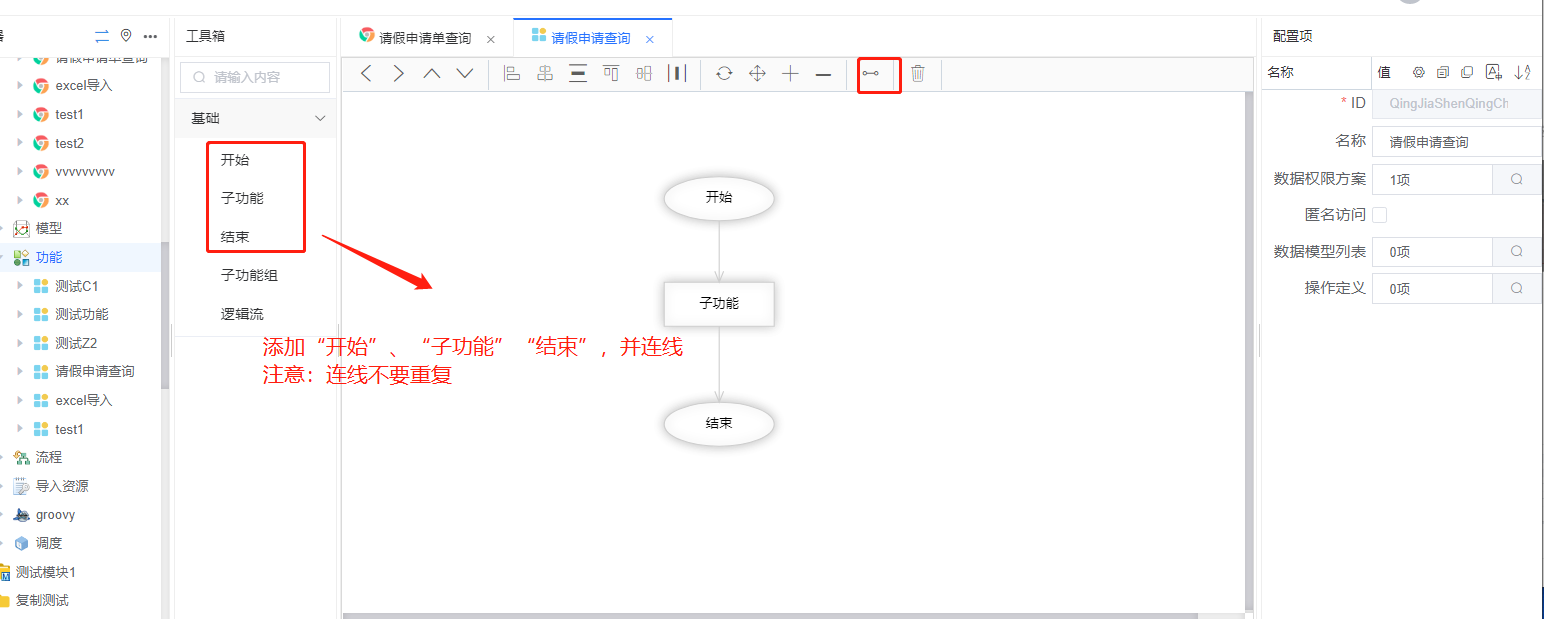Viewport: 1544px width, 619px height.
Task: Expand the test2 tree node arrow
Action: tap(20, 143)
